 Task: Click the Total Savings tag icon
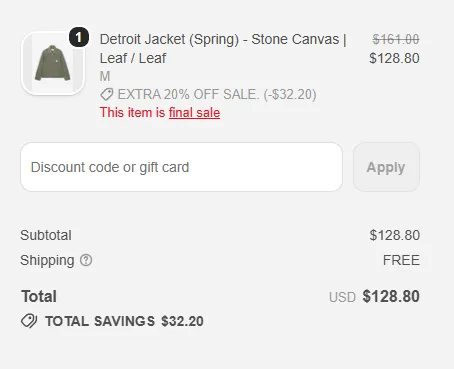point(29,321)
